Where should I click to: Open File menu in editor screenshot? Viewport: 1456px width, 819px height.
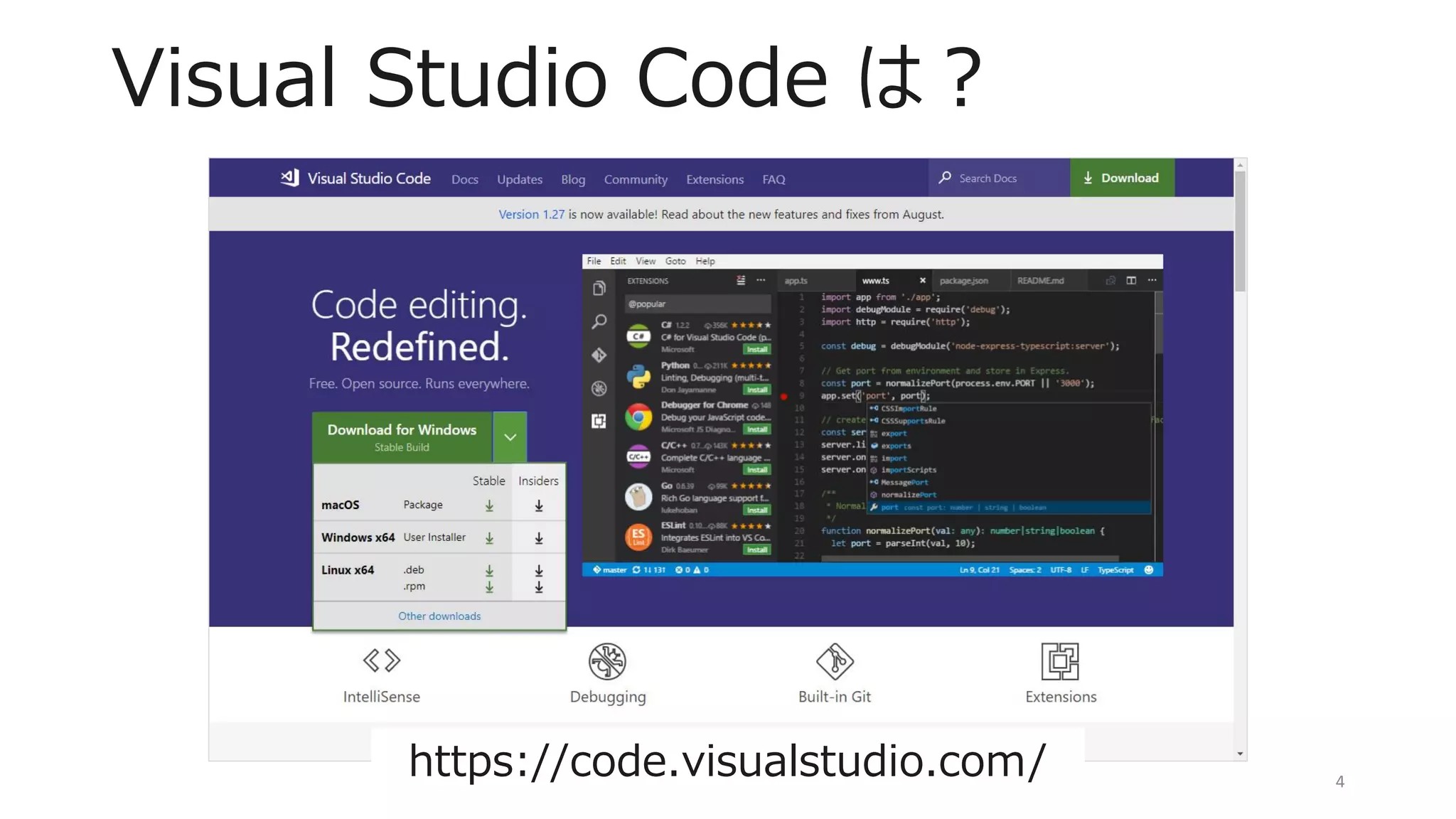point(594,261)
